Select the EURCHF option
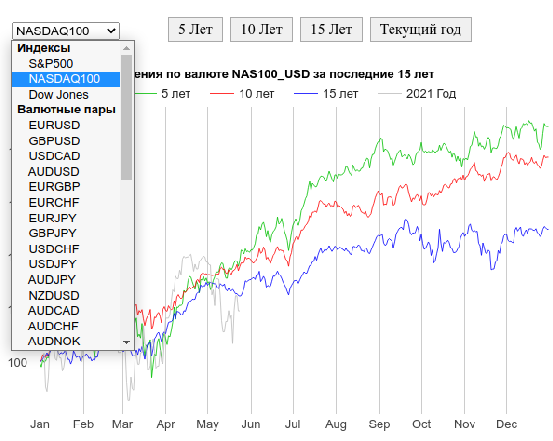 [66, 203]
